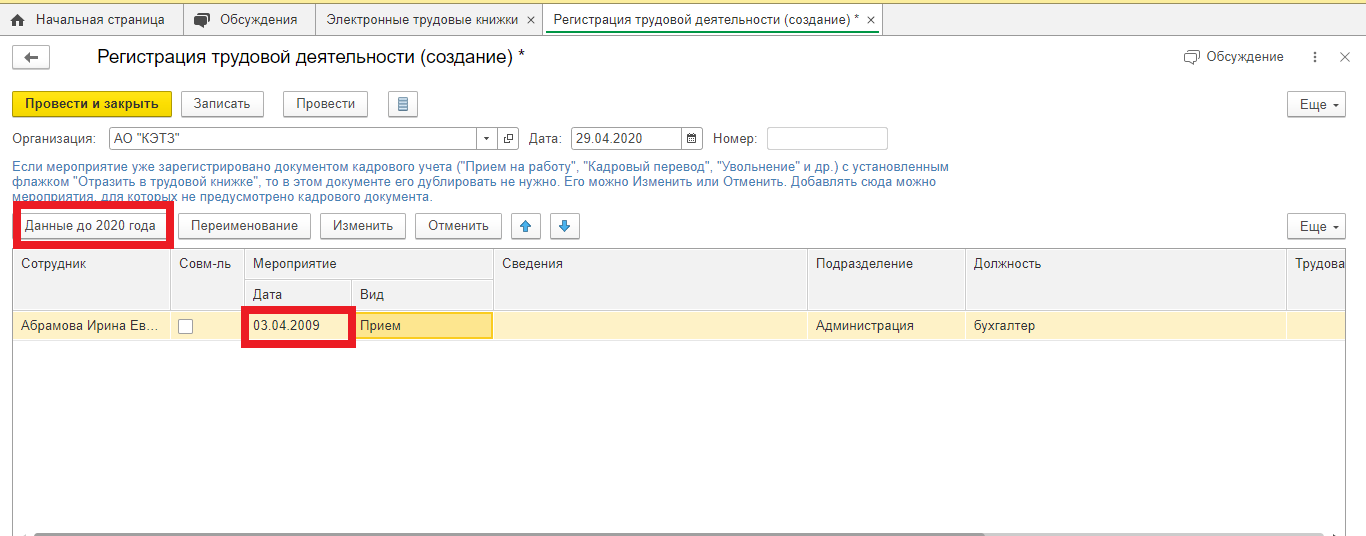Close the Электронные трудовые книжки tab
The height and width of the screenshot is (536, 1366).
(530, 20)
